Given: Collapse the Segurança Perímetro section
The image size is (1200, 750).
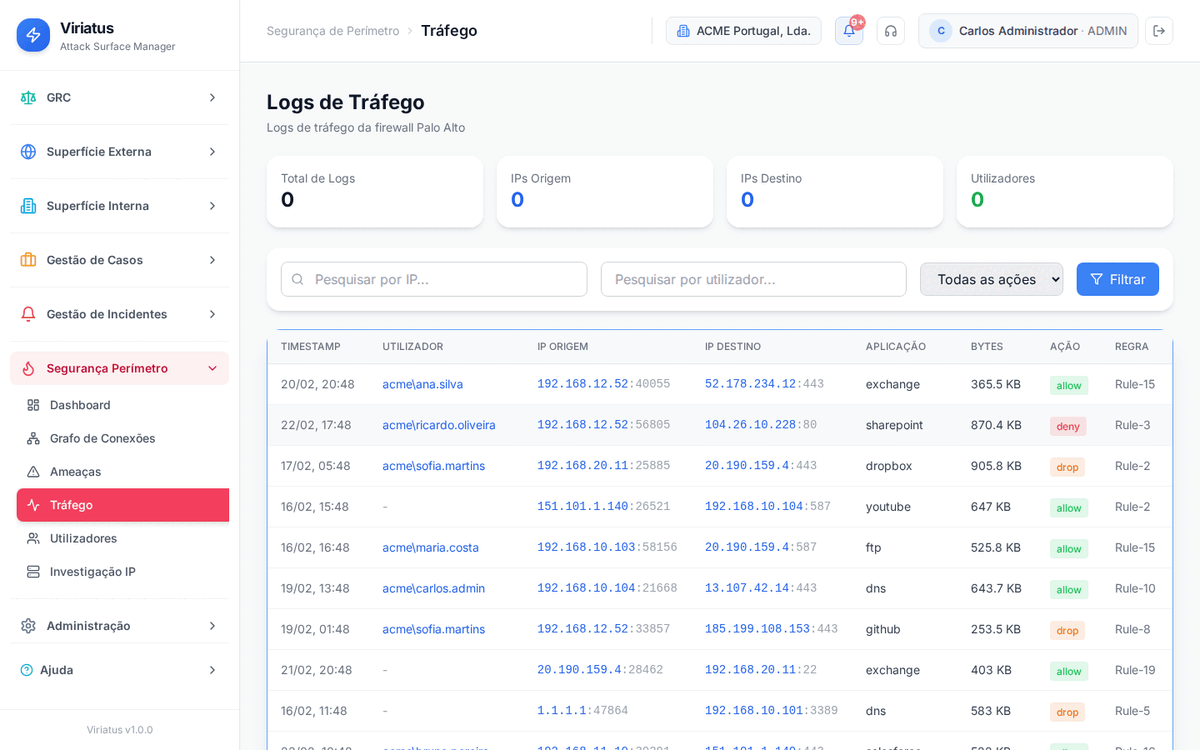Looking at the screenshot, I should [x=212, y=368].
